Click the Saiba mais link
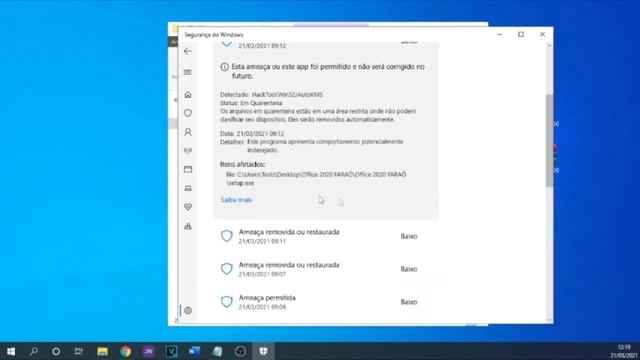This screenshot has height=360, width=640. pyautogui.click(x=236, y=200)
